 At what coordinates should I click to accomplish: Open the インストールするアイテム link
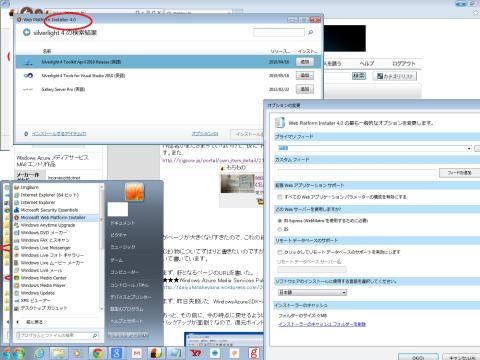pos(59,134)
